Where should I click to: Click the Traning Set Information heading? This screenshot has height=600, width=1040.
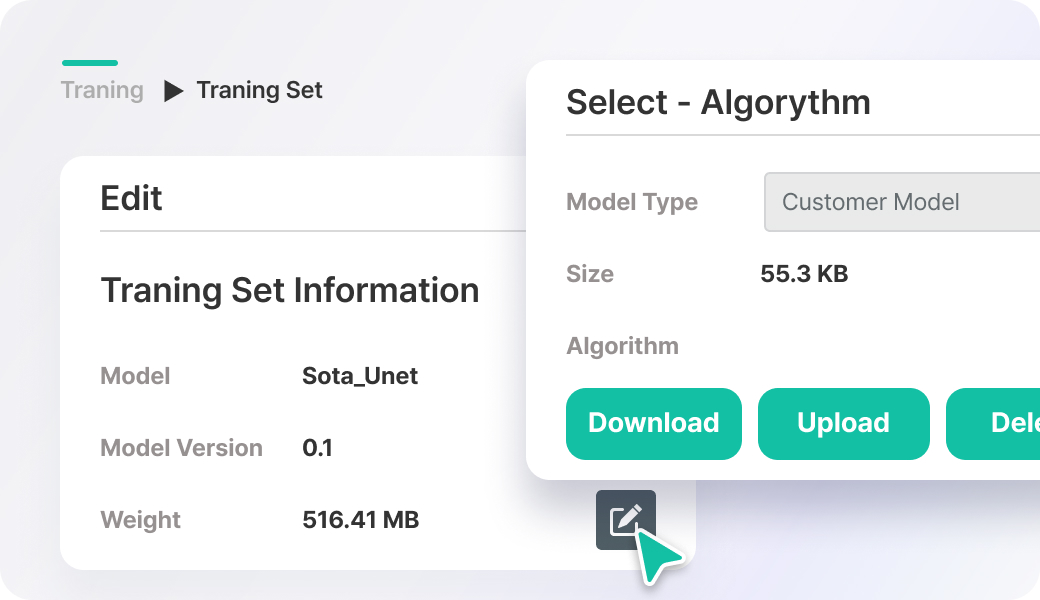pyautogui.click(x=290, y=291)
